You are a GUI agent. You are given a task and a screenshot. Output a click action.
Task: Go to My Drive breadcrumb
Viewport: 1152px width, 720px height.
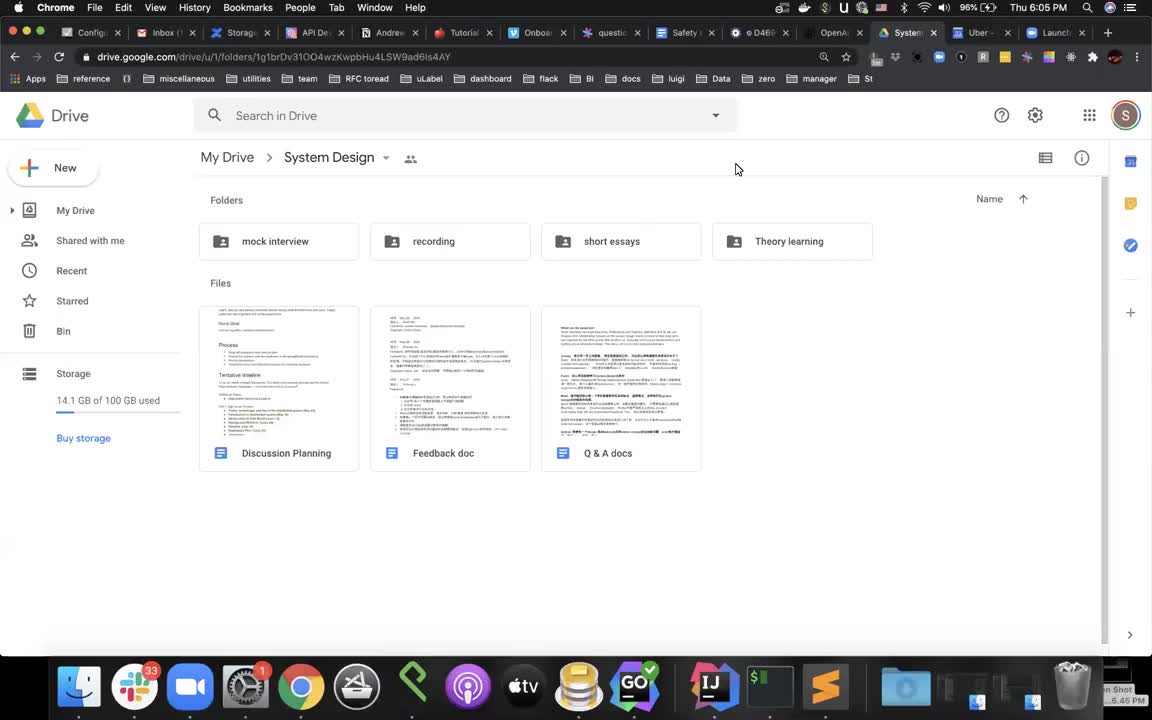pyautogui.click(x=227, y=158)
